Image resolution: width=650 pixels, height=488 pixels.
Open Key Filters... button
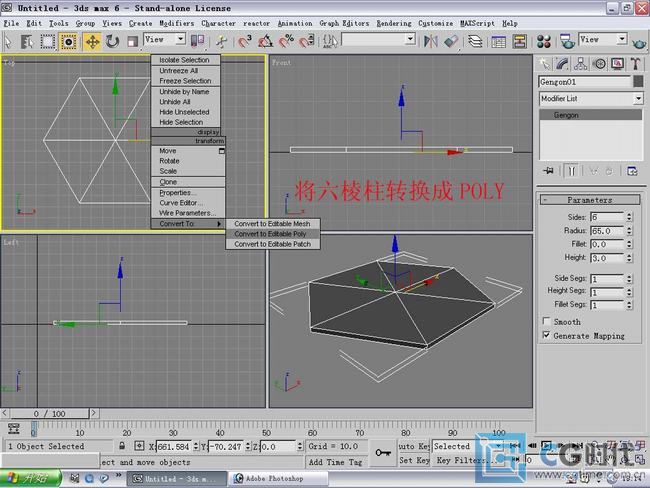point(465,460)
